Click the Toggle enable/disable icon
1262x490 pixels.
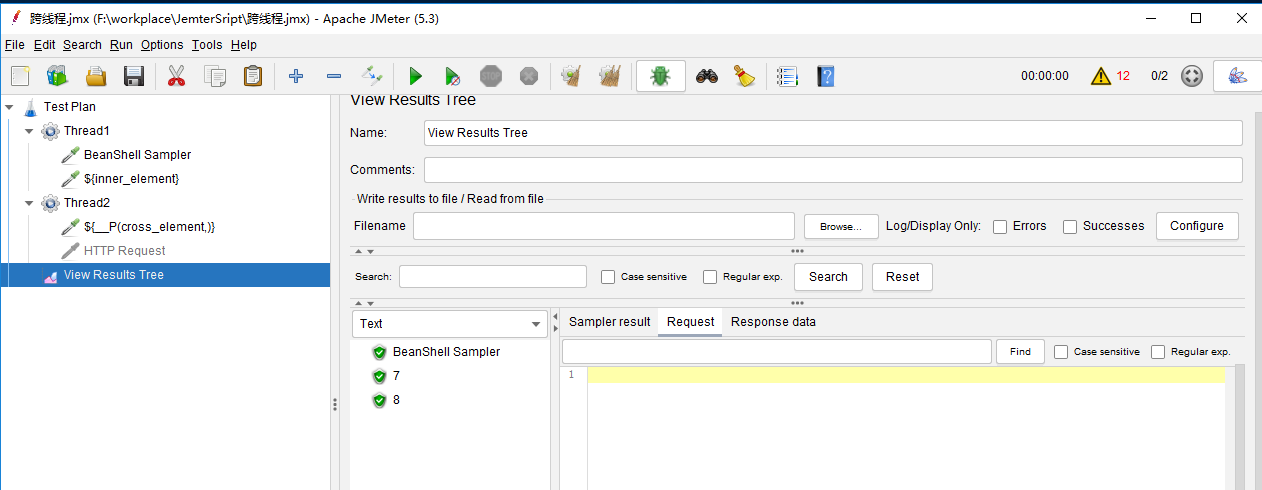coord(372,76)
